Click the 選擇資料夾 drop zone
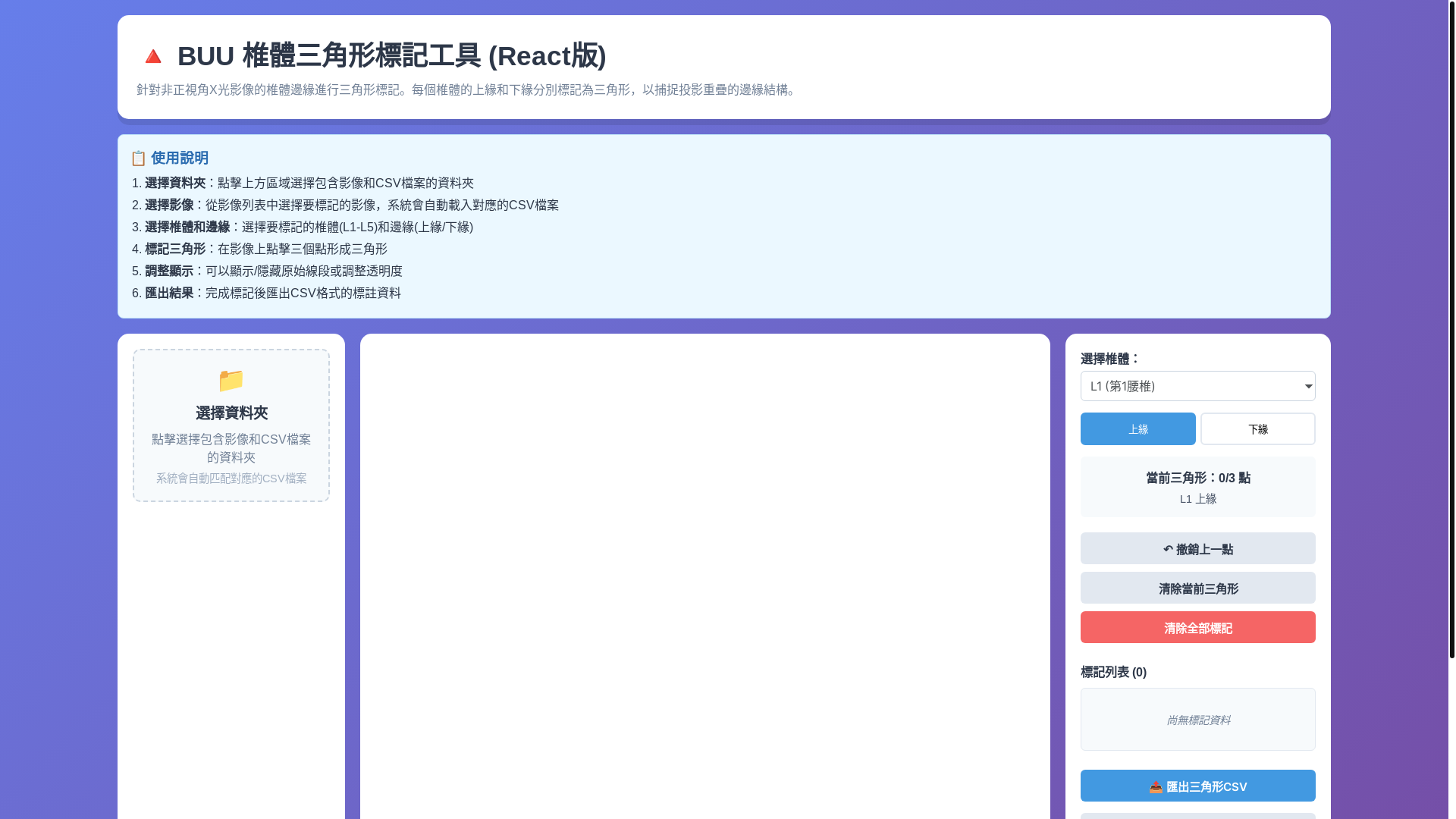 click(231, 425)
